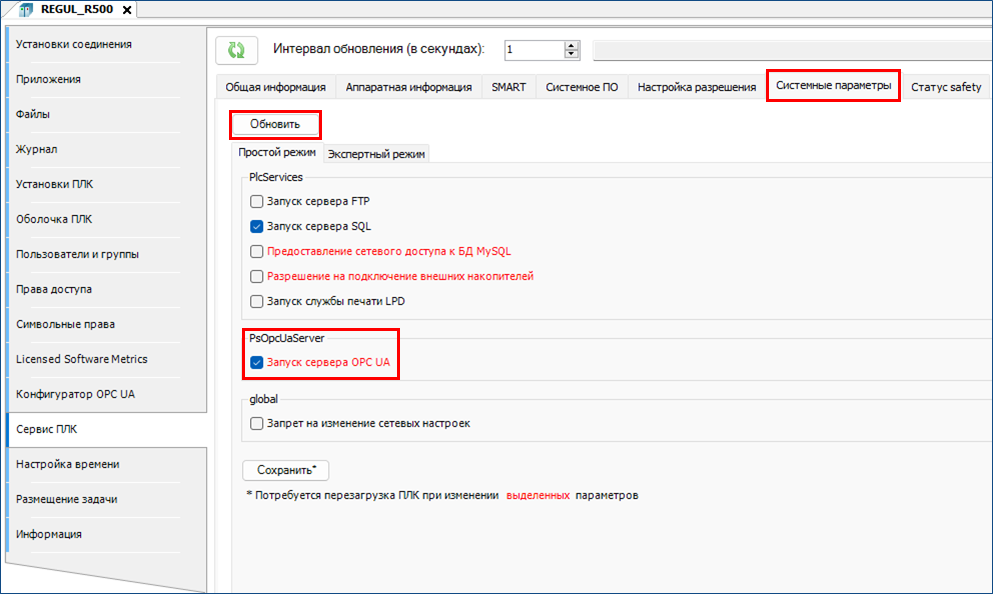993x594 pixels.
Task: Click the update interval input field
Action: pyautogui.click(x=532, y=50)
